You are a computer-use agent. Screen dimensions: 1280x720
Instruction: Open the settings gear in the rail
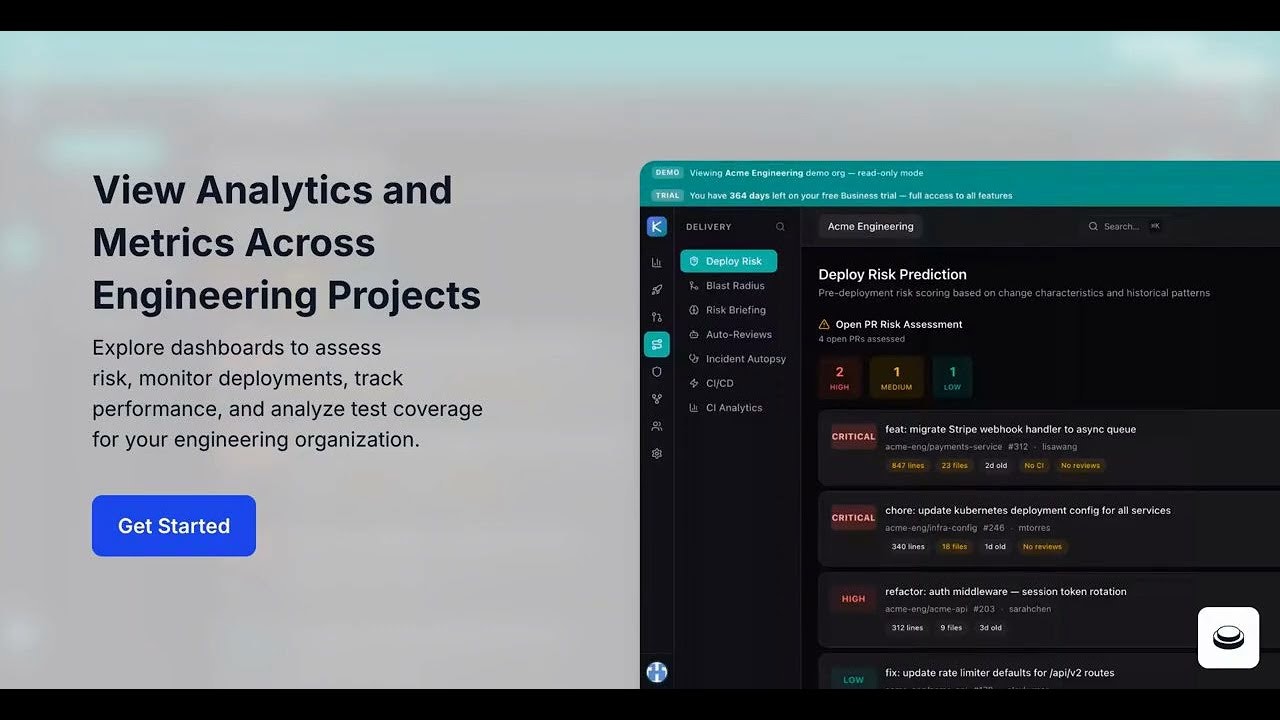pyautogui.click(x=657, y=453)
